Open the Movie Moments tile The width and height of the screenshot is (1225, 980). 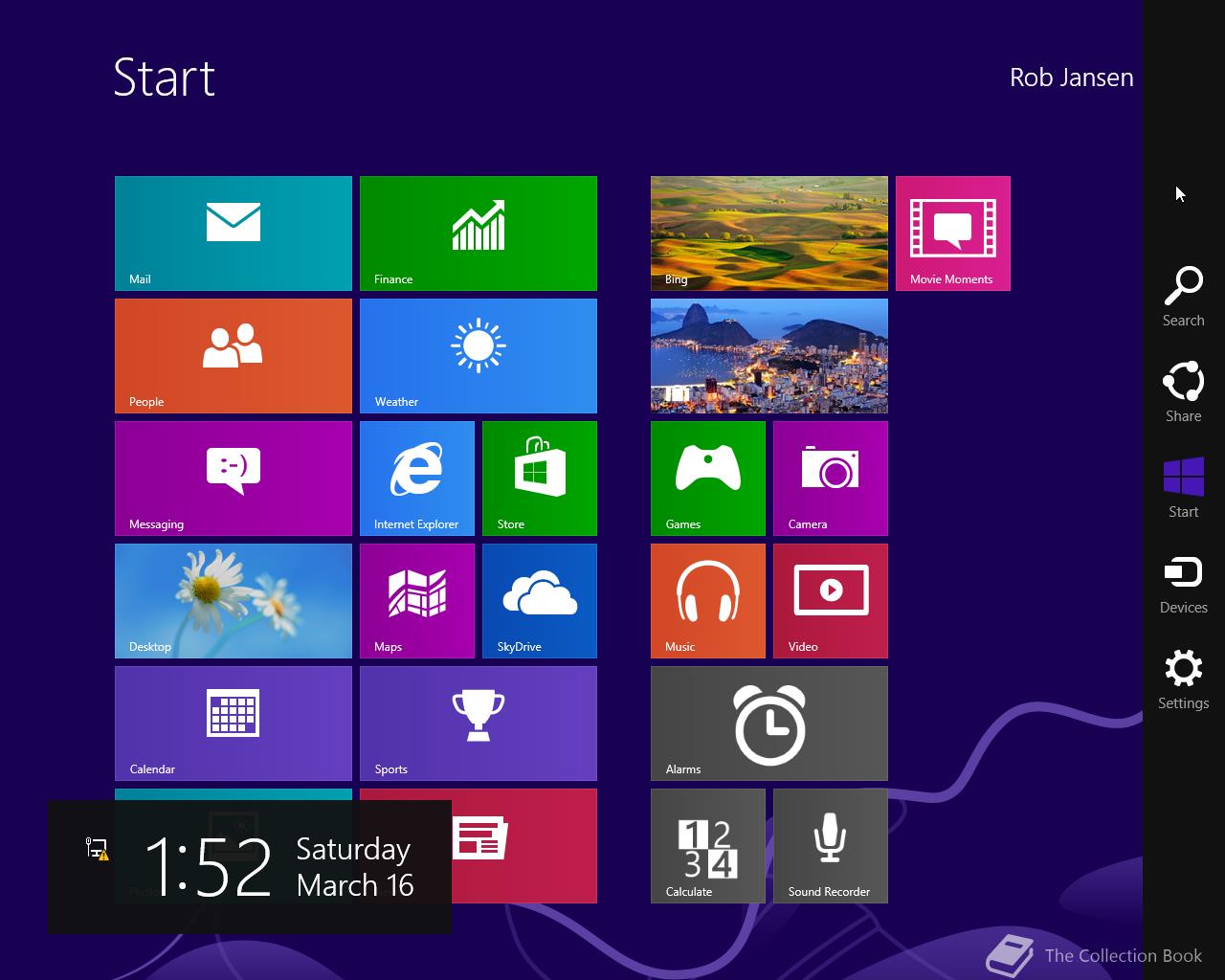[x=953, y=234]
